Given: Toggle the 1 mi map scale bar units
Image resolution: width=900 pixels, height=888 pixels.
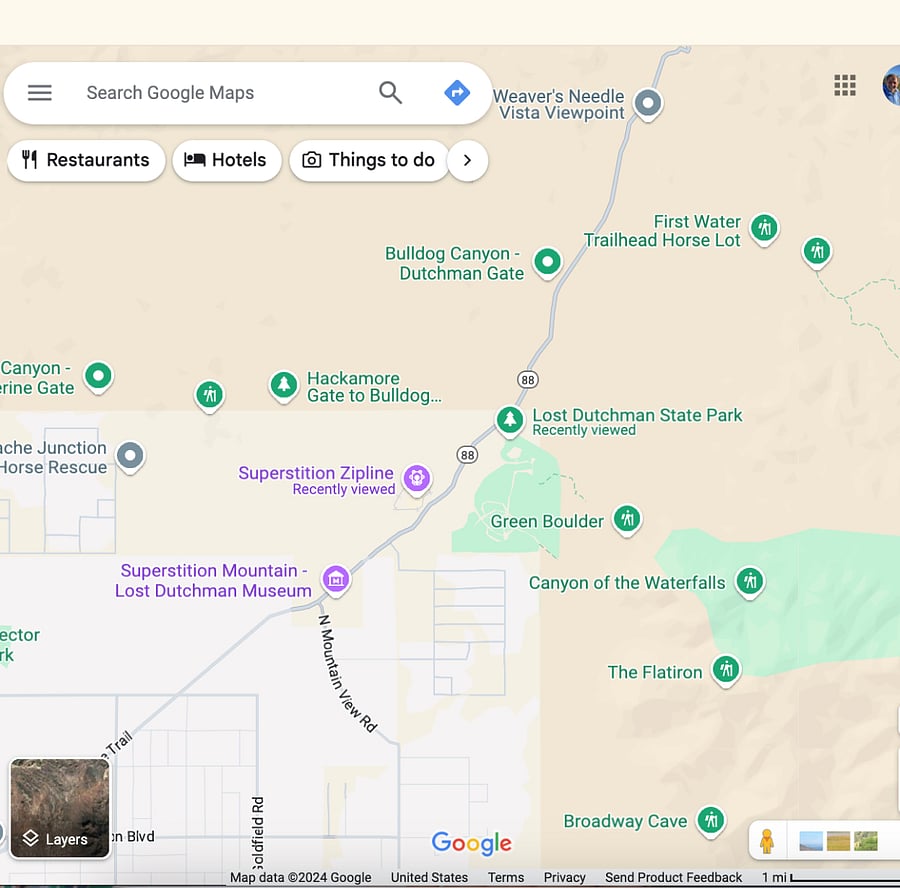Looking at the screenshot, I should point(830,878).
